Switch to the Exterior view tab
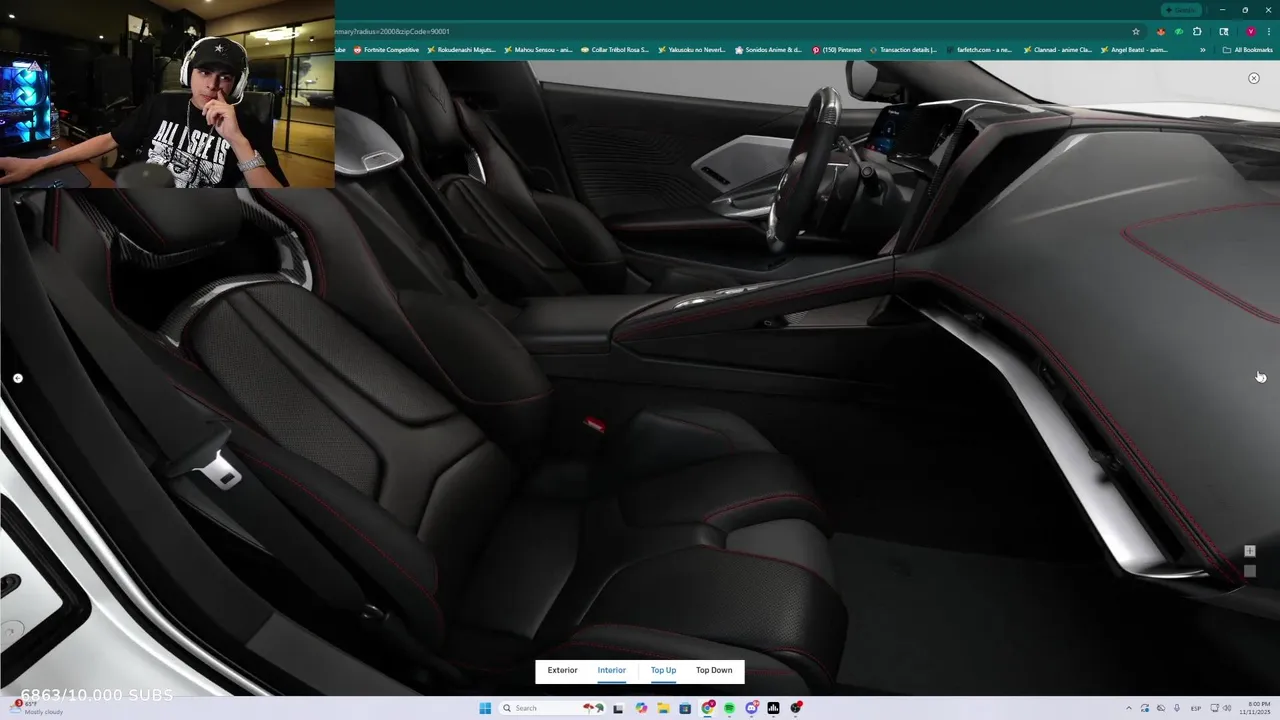 point(562,670)
